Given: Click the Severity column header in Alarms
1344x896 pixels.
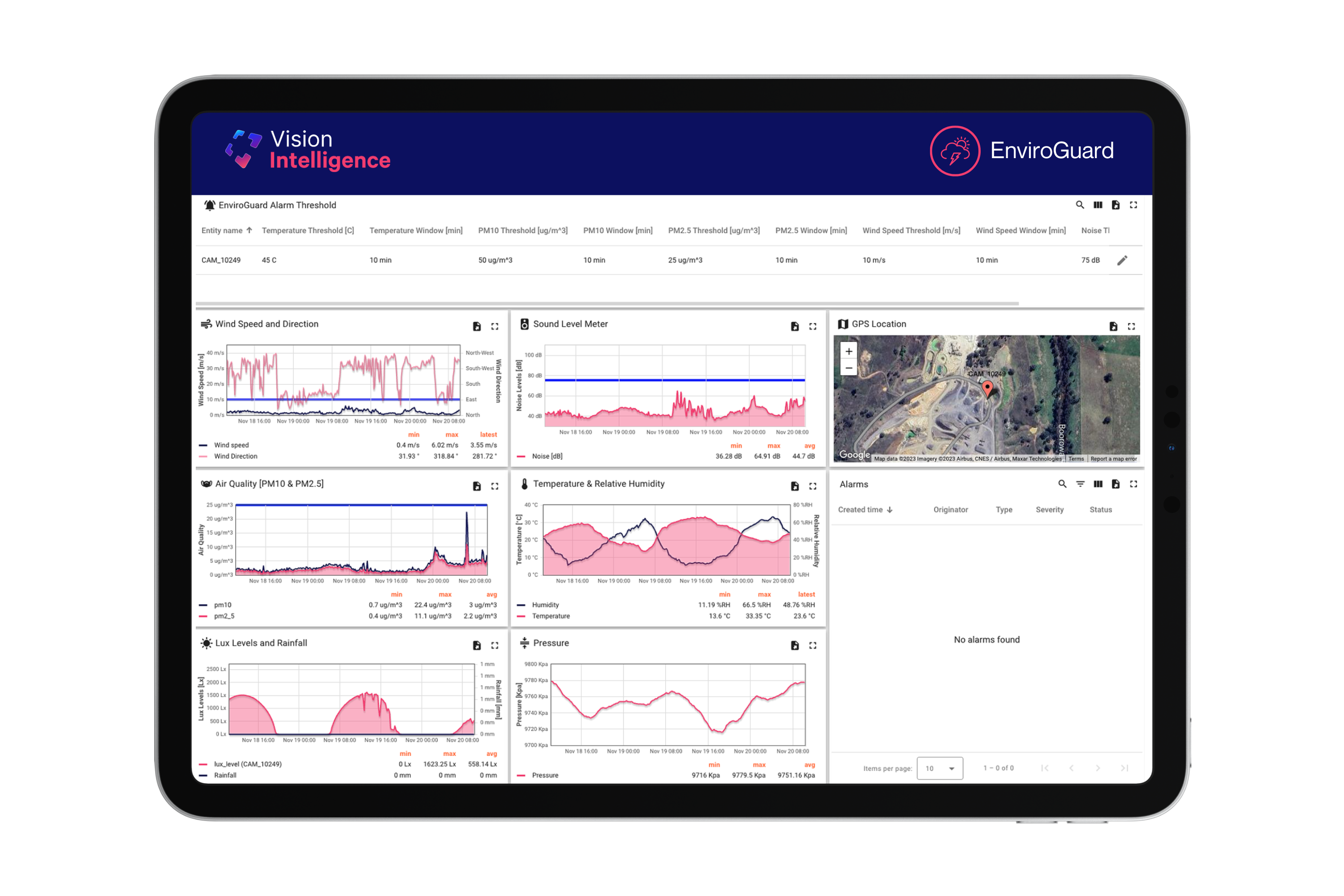Looking at the screenshot, I should point(1049,510).
